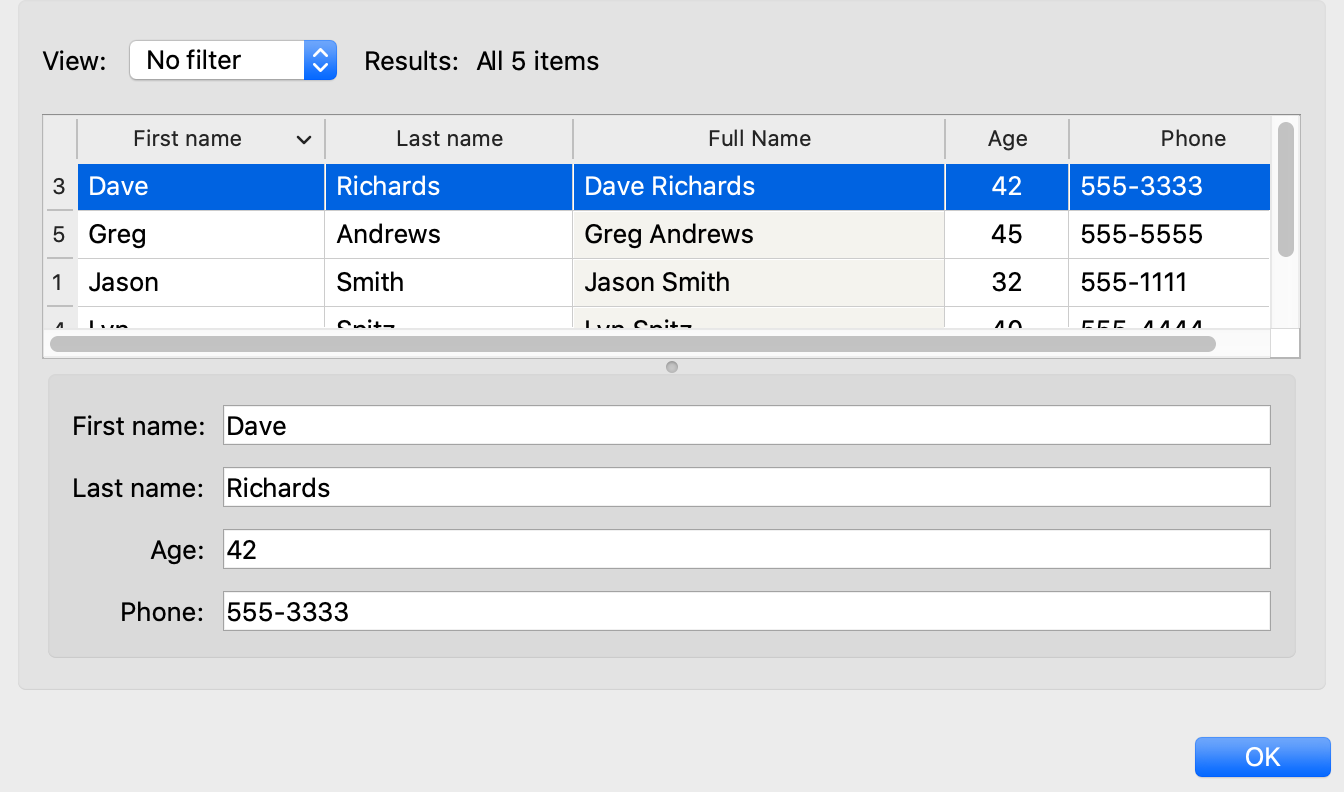The width and height of the screenshot is (1344, 792).
Task: Sort by Last name column header
Action: [x=449, y=139]
